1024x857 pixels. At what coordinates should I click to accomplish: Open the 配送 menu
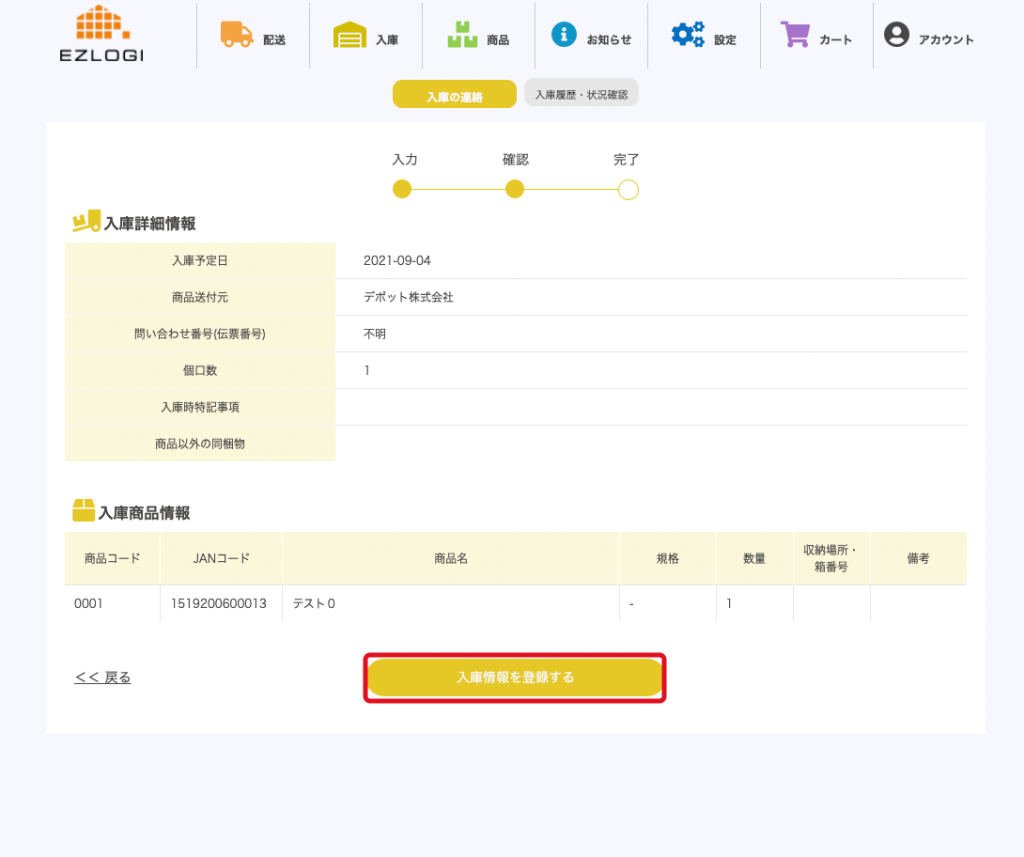[x=274, y=40]
